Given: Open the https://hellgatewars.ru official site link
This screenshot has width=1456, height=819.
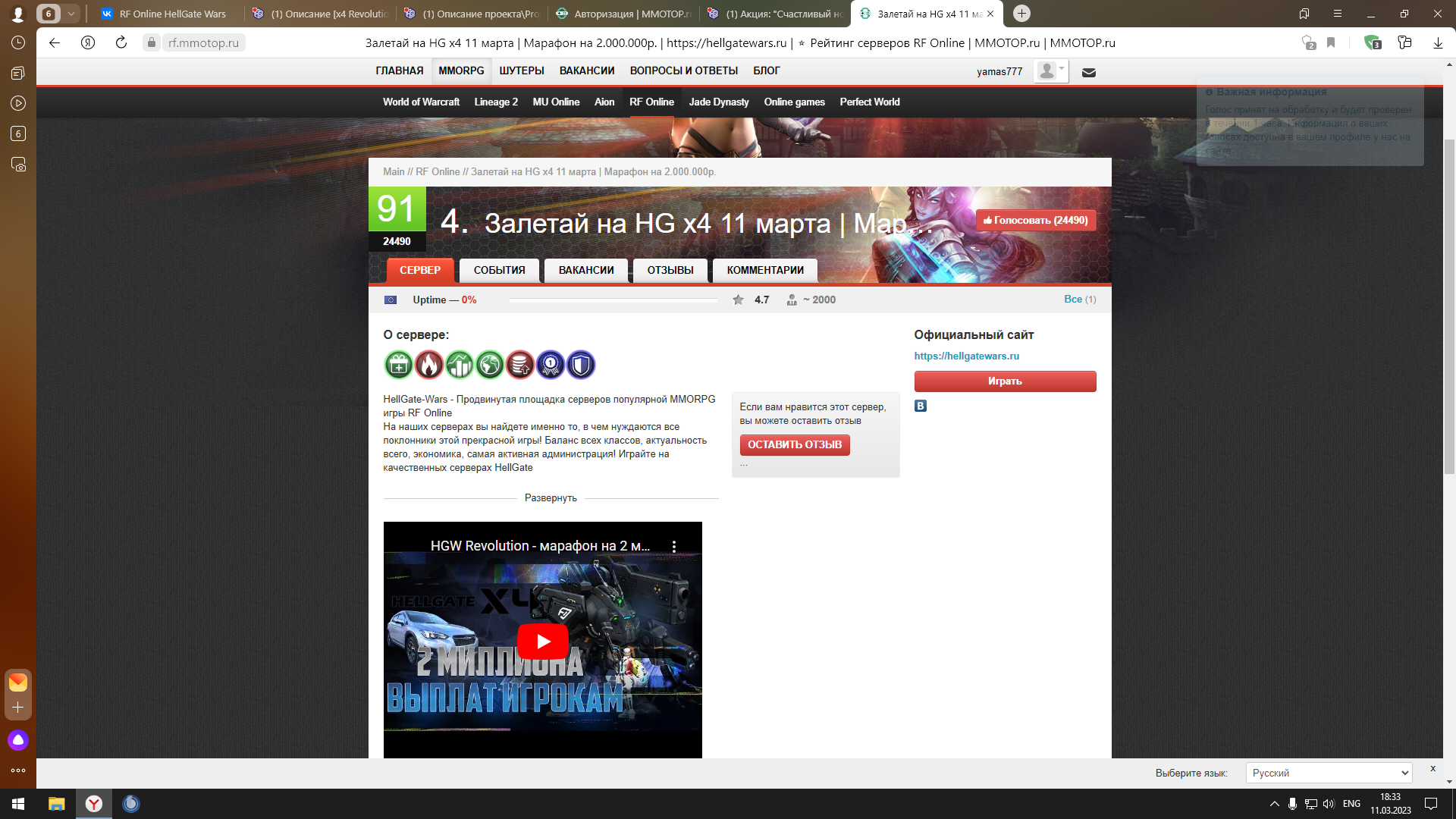Looking at the screenshot, I should point(966,356).
